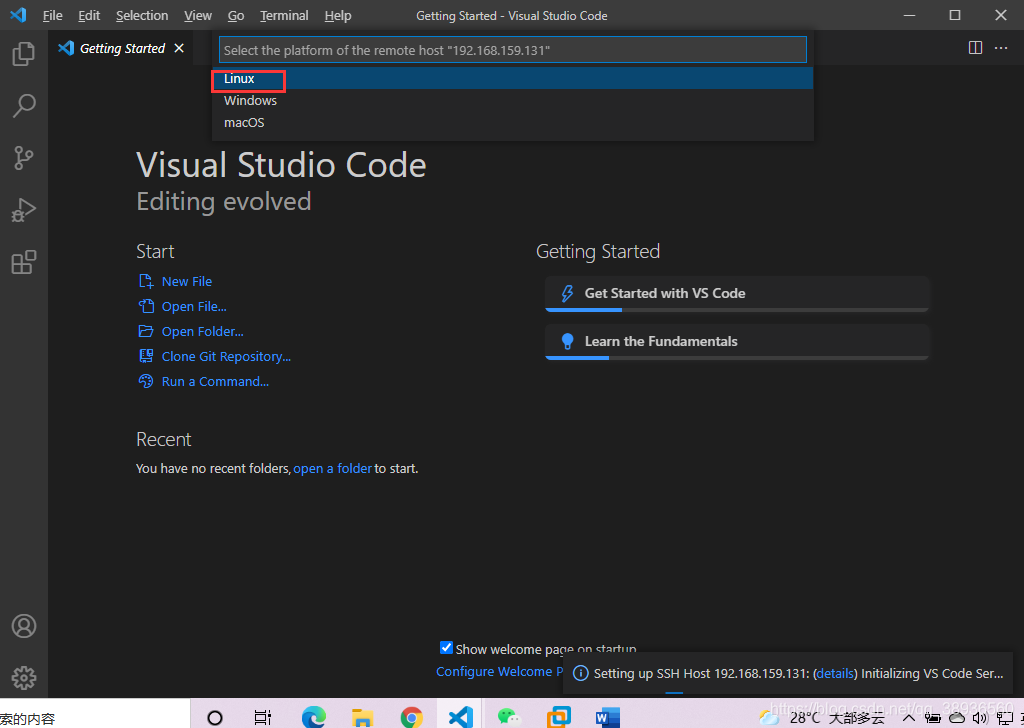The image size is (1024, 728).
Task: Open the Extensions view
Action: (x=24, y=262)
